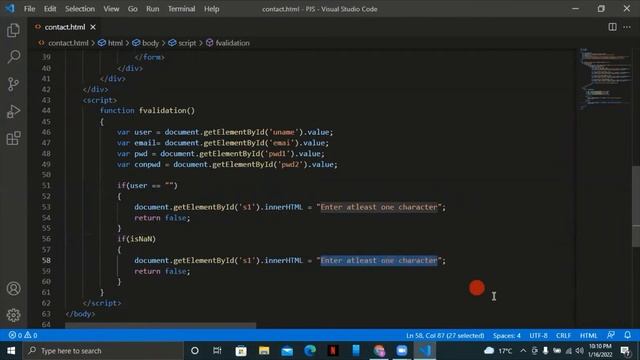Click "return false;" on line 54

(x=162, y=218)
